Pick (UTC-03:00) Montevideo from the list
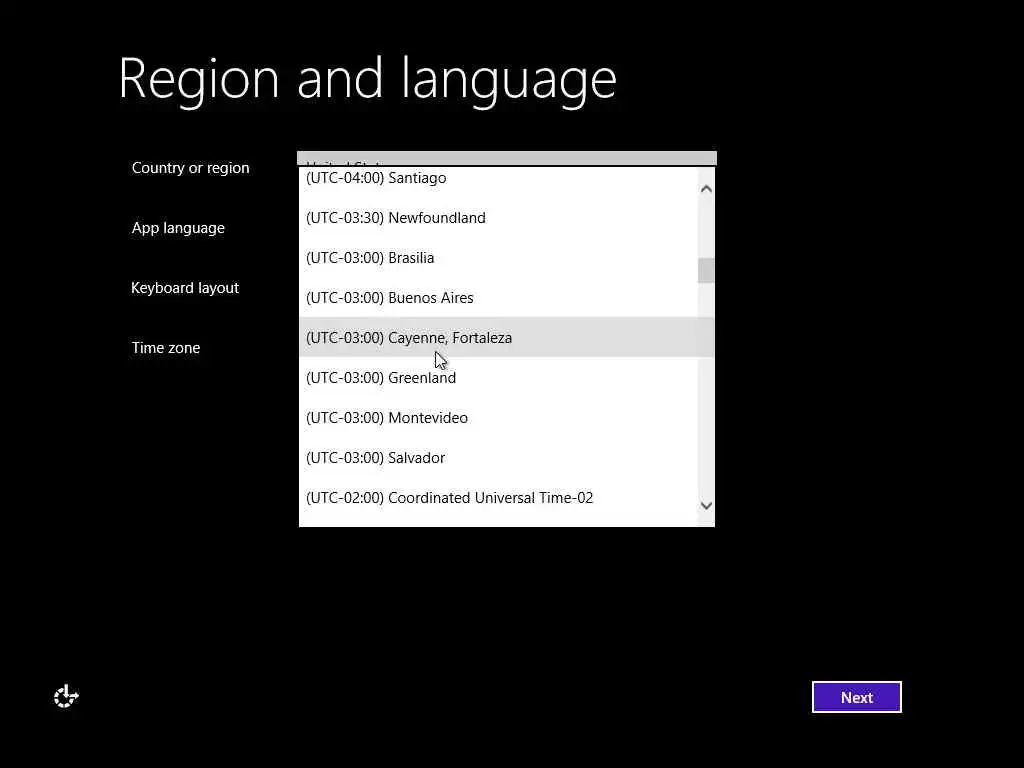Image resolution: width=1024 pixels, height=768 pixels. click(498, 417)
